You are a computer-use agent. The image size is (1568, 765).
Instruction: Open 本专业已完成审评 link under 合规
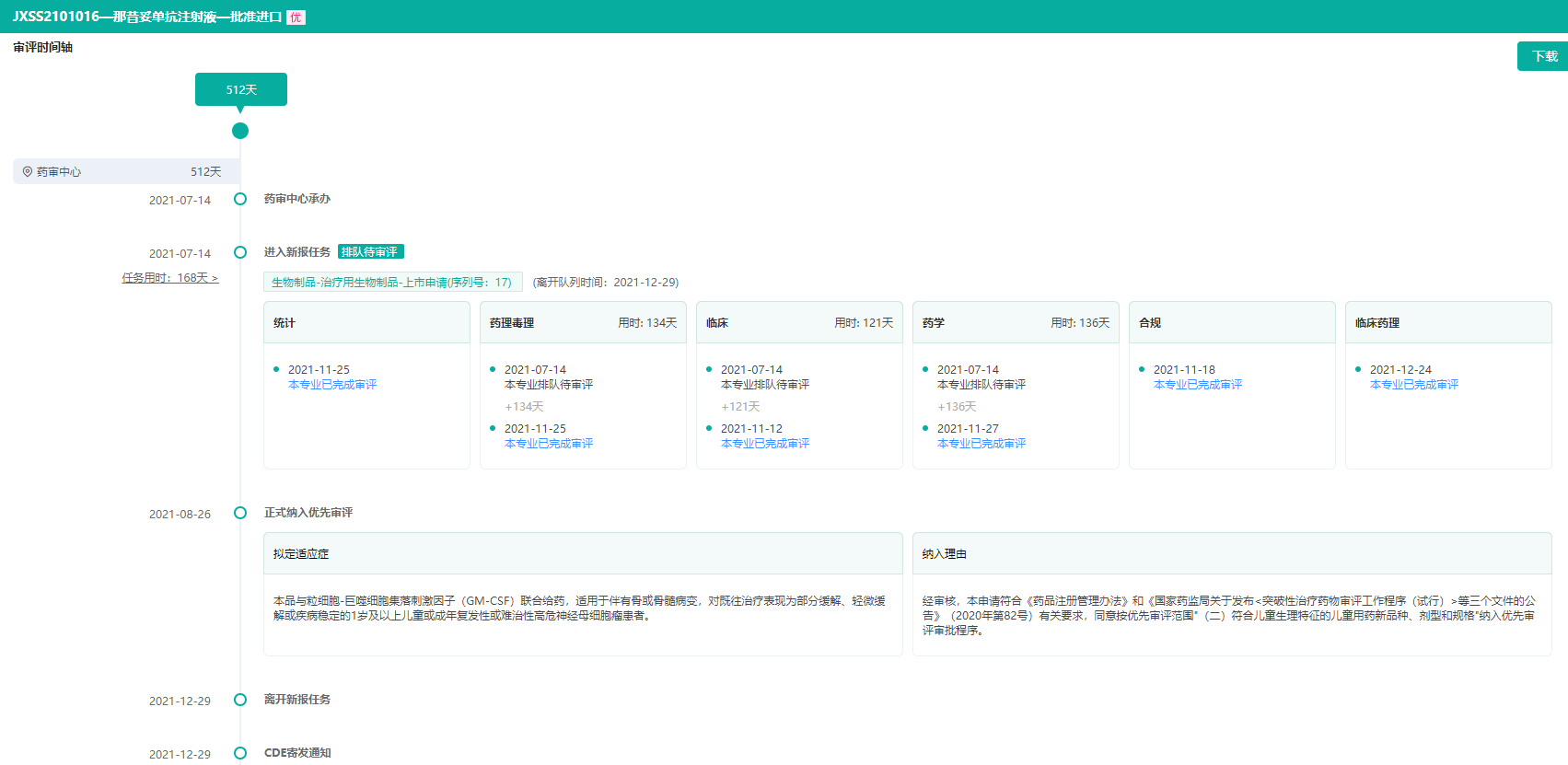pyautogui.click(x=1198, y=385)
